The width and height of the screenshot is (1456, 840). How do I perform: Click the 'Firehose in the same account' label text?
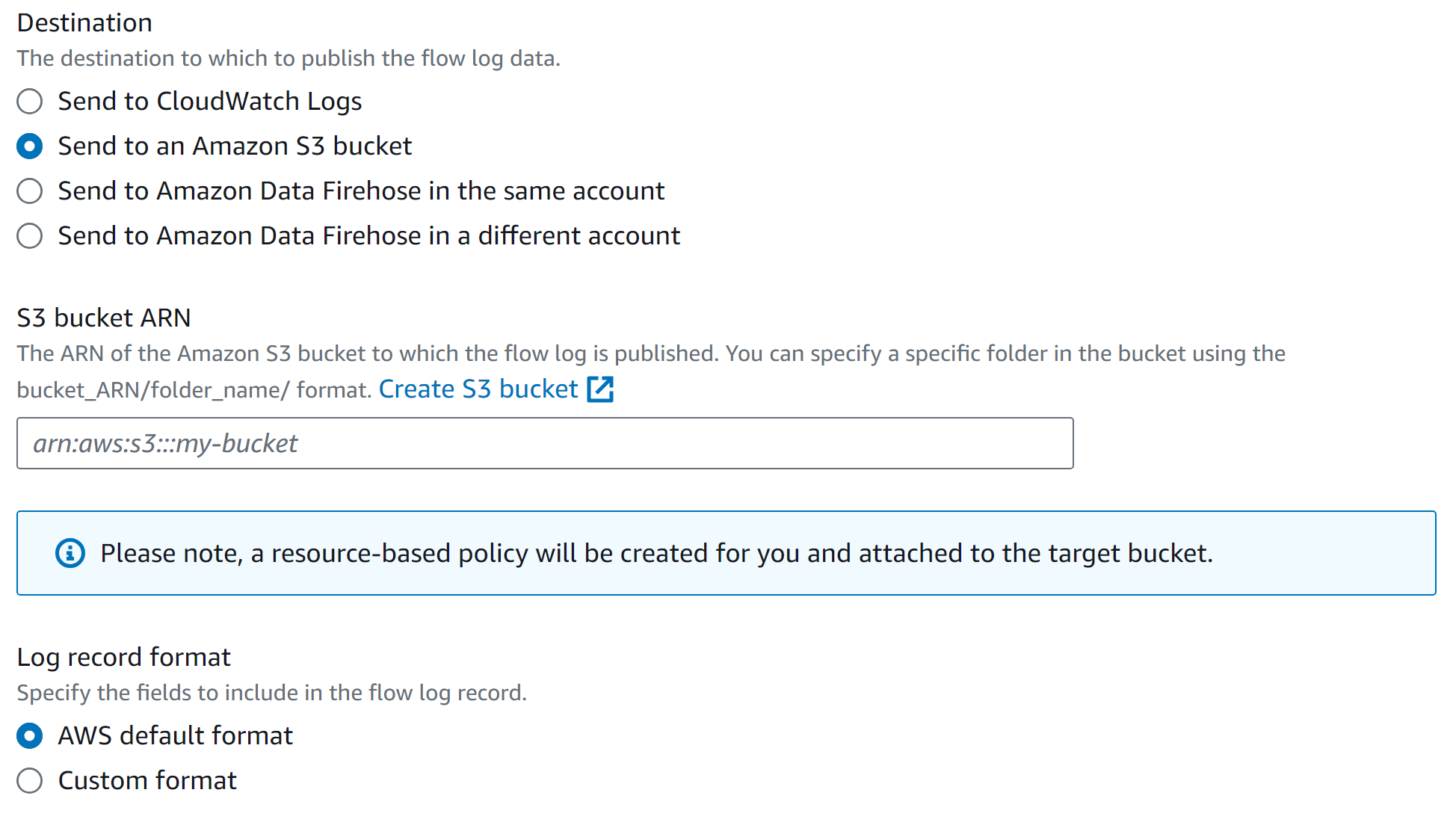click(x=361, y=191)
